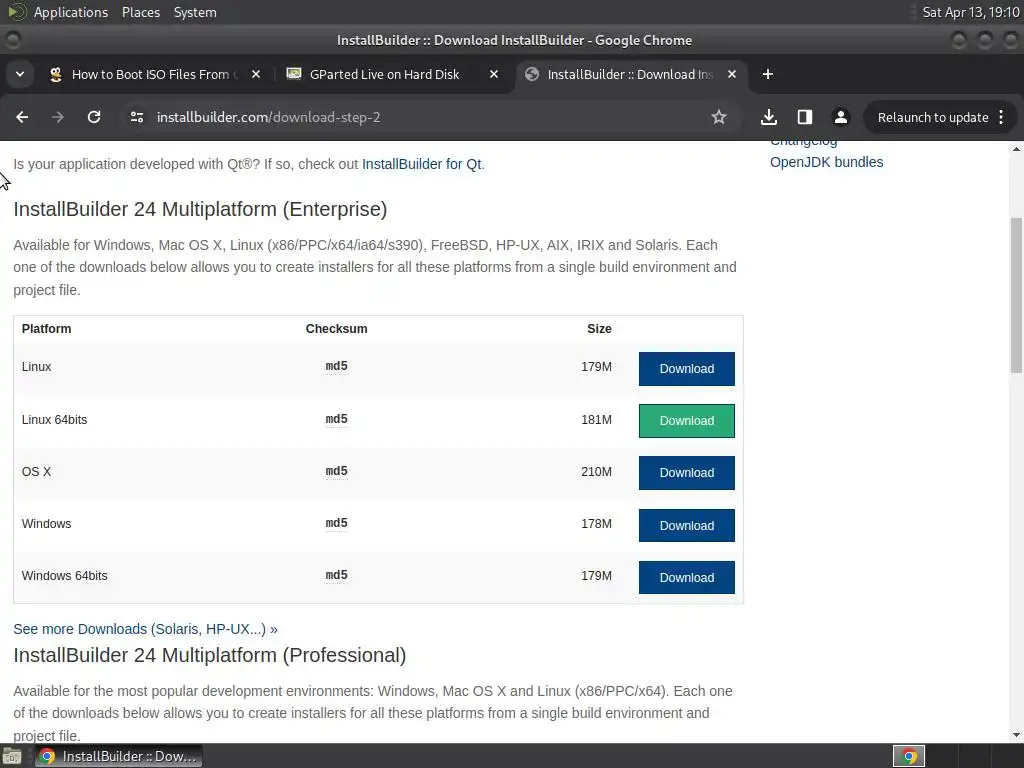Click the Chrome icon in bottom-right panel

pos(909,756)
